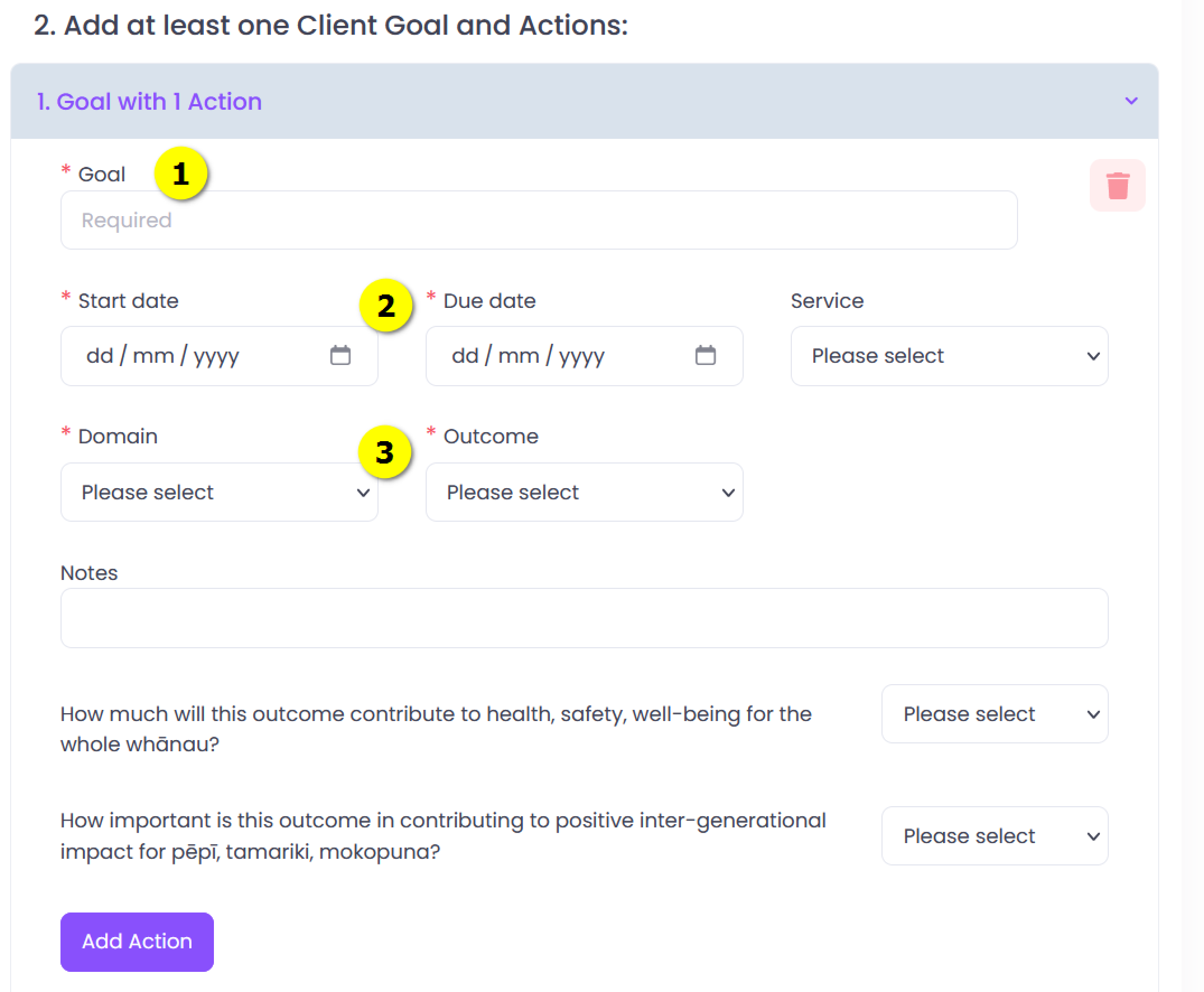
Task: Click the Add Action button
Action: click(137, 941)
